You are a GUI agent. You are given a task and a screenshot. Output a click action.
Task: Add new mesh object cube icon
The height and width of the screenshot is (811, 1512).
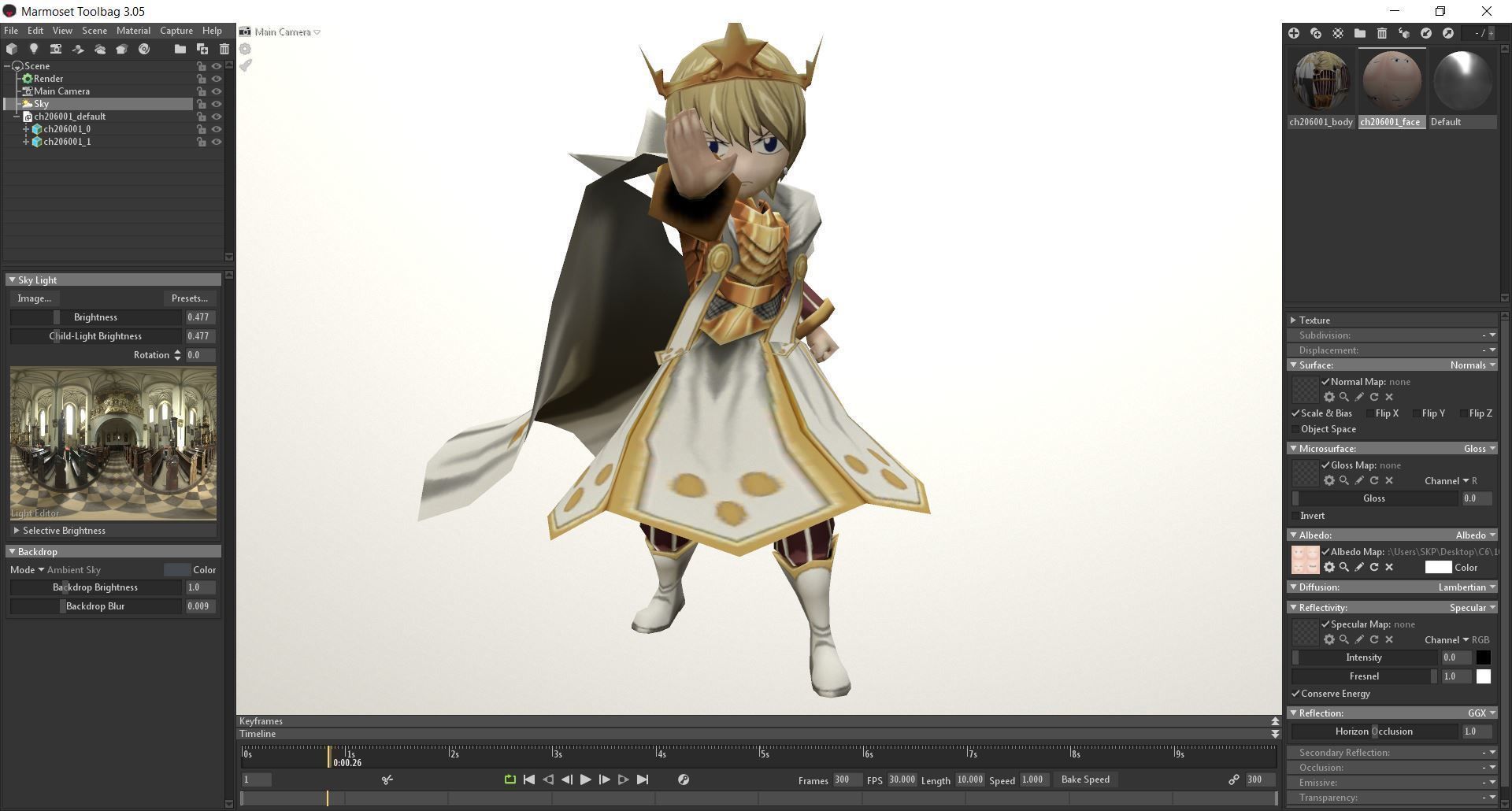pyautogui.click(x=12, y=49)
